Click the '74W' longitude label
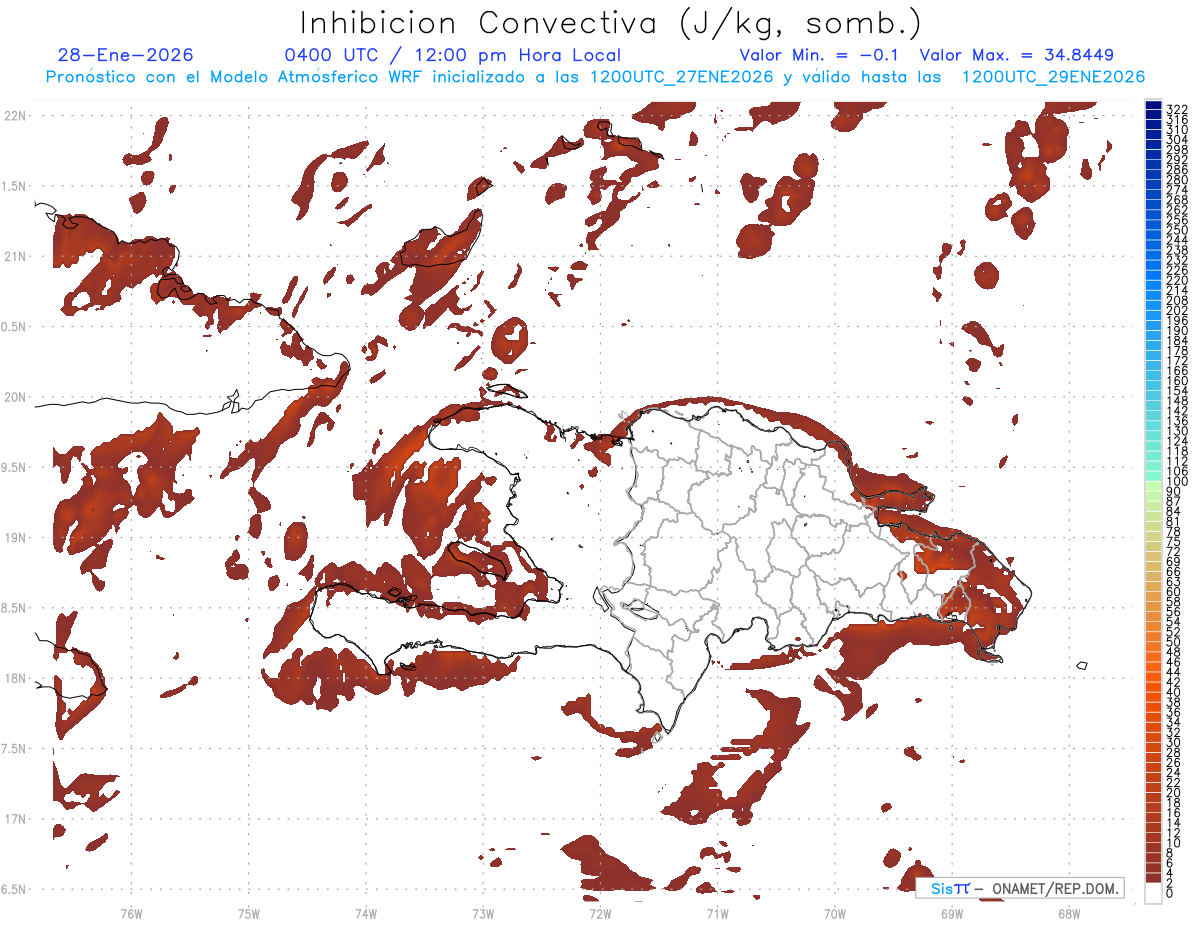Image resolution: width=1200 pixels, height=927 pixels. click(x=365, y=913)
